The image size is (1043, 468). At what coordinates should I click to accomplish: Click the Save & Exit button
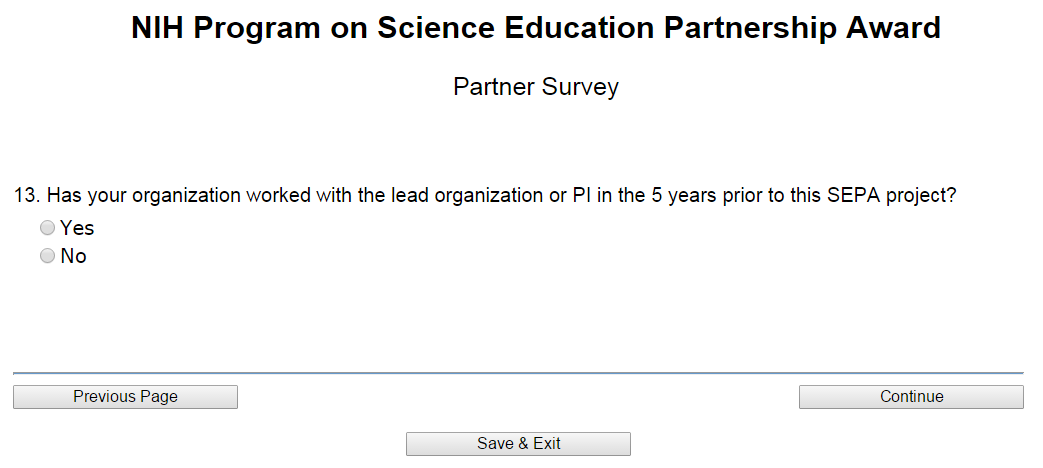518,444
